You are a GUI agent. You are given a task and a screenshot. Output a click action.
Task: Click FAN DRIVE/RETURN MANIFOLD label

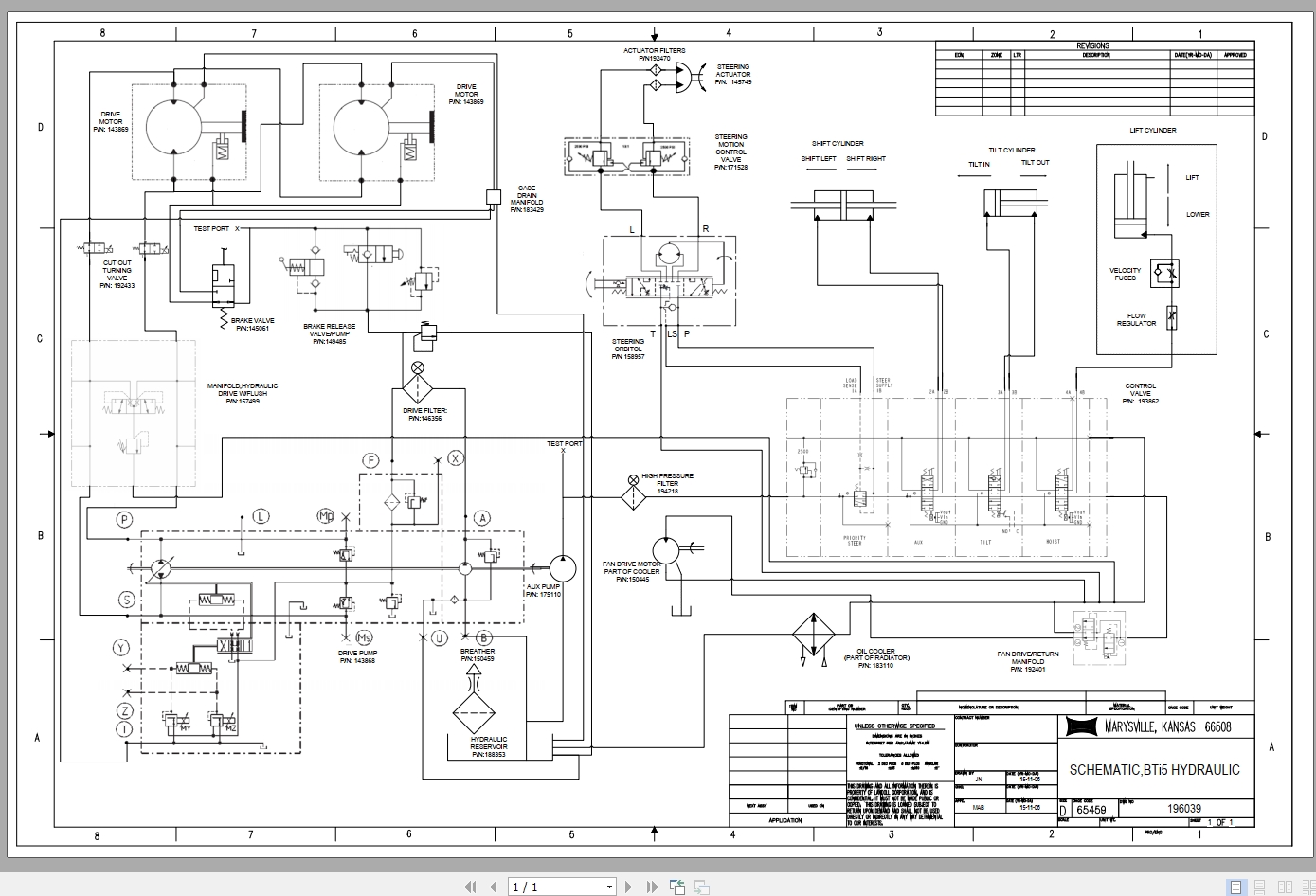(x=1028, y=661)
